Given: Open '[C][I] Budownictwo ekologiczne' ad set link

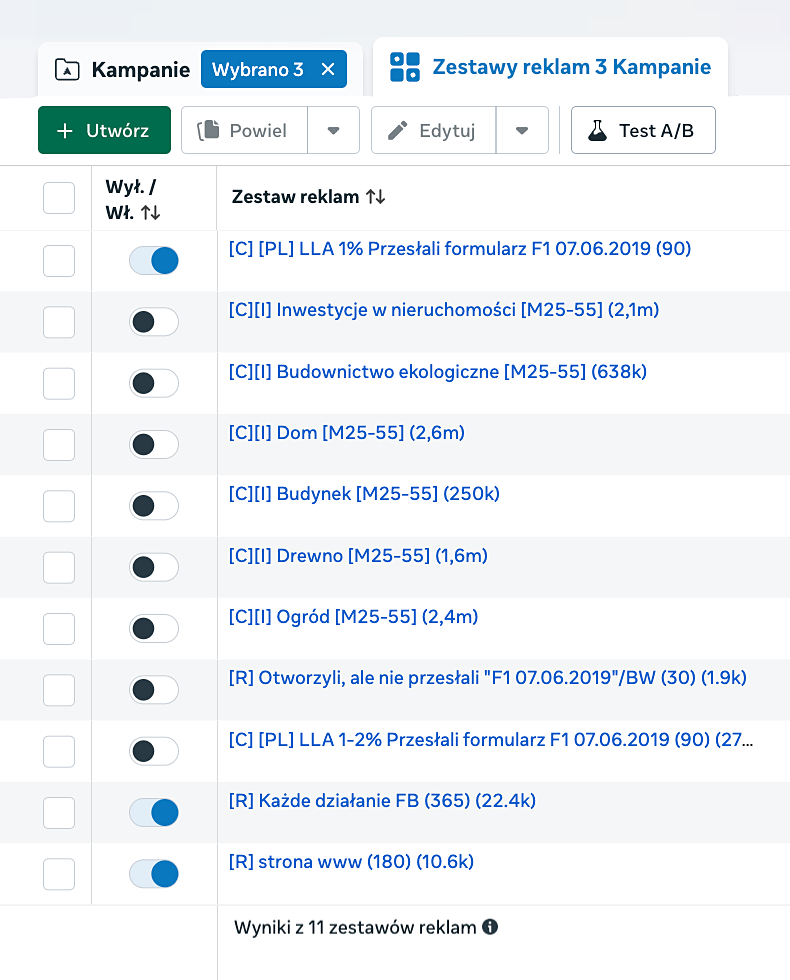Looking at the screenshot, I should (437, 372).
